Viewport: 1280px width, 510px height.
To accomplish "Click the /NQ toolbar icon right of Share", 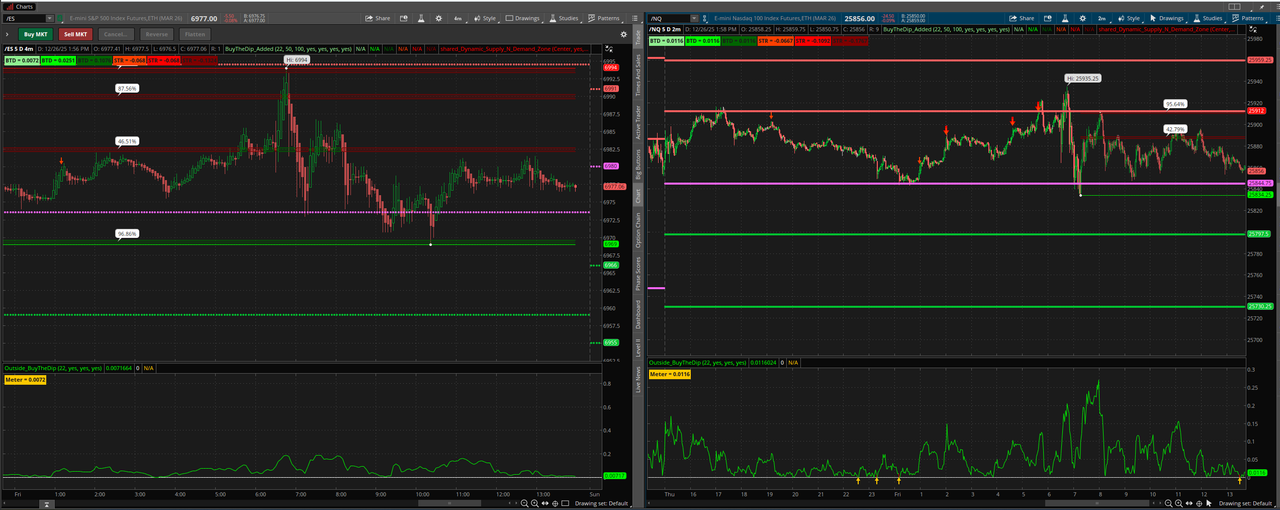I will point(1048,18).
